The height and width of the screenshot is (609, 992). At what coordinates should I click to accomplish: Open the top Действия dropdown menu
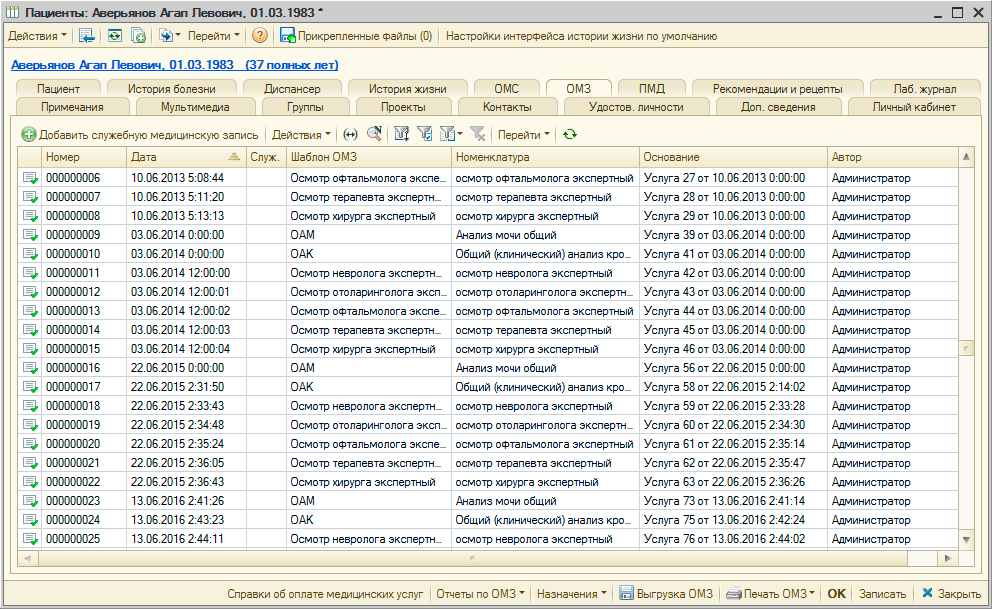click(38, 36)
